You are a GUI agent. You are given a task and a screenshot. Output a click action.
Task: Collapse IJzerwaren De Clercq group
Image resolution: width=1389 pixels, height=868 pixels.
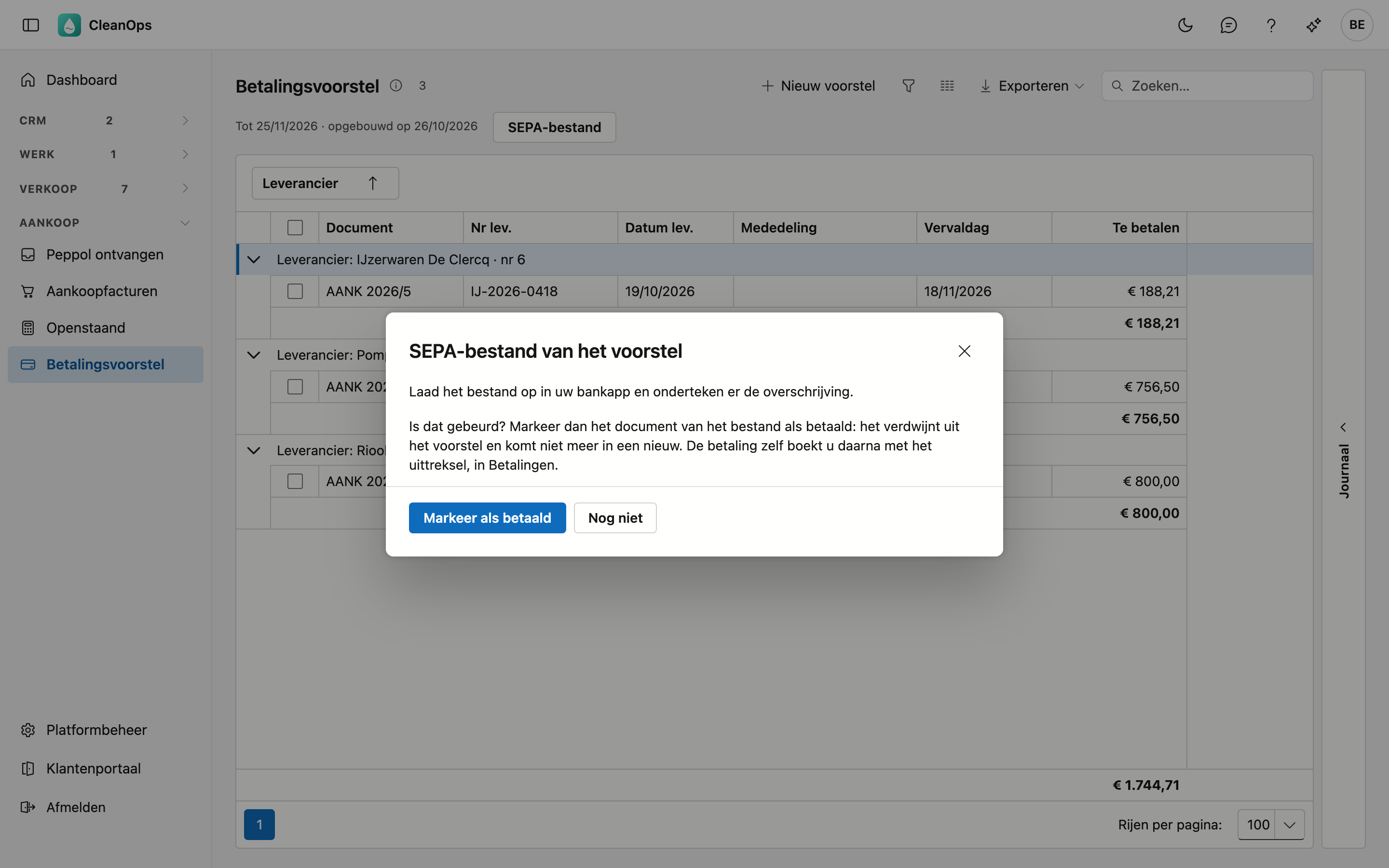coord(254,259)
